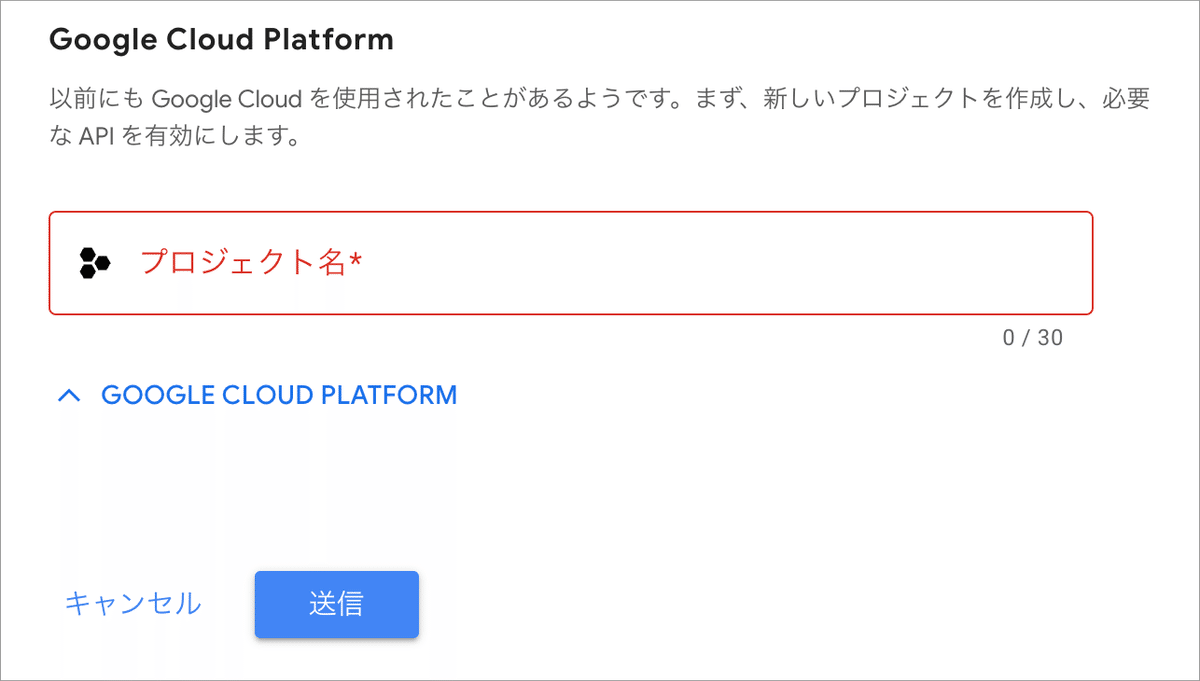Focus the プロジェクト名 input field
The image size is (1200, 681).
click(570, 263)
